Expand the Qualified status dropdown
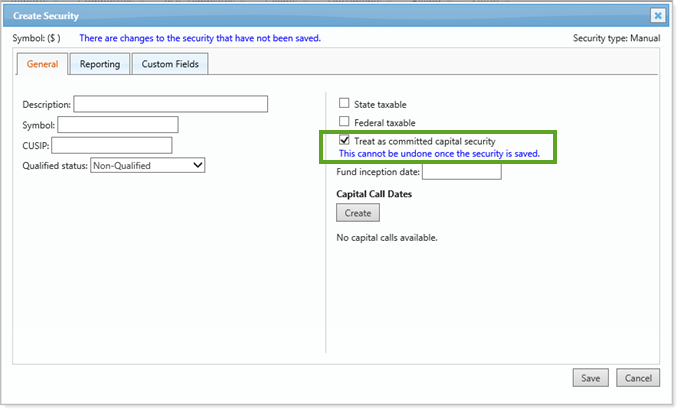The image size is (680, 412). tap(147, 165)
